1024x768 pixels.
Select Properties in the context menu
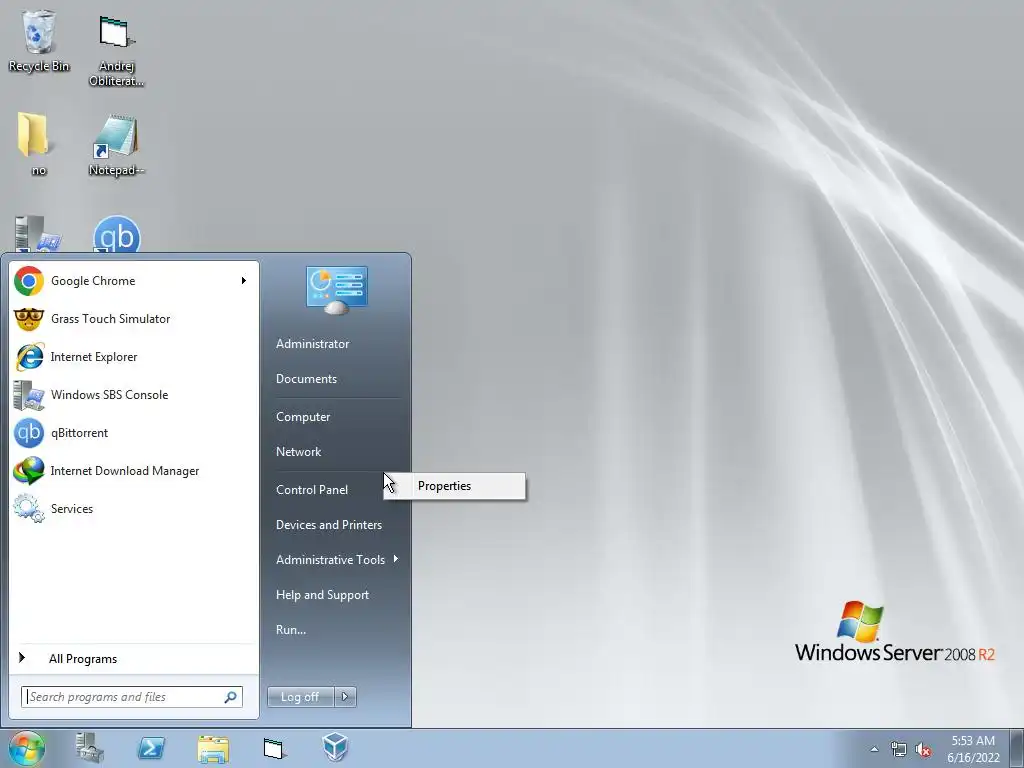[x=455, y=486]
